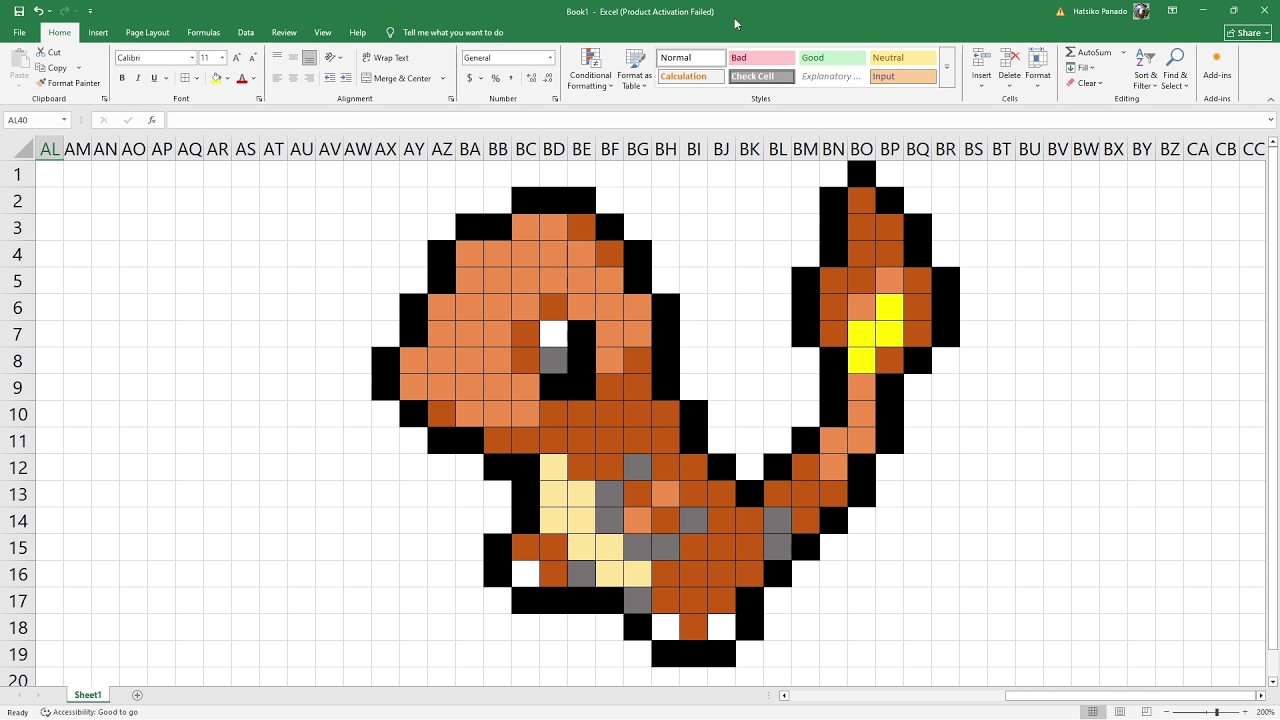Toggle italic formatting
Image resolution: width=1280 pixels, height=720 pixels.
(138, 78)
